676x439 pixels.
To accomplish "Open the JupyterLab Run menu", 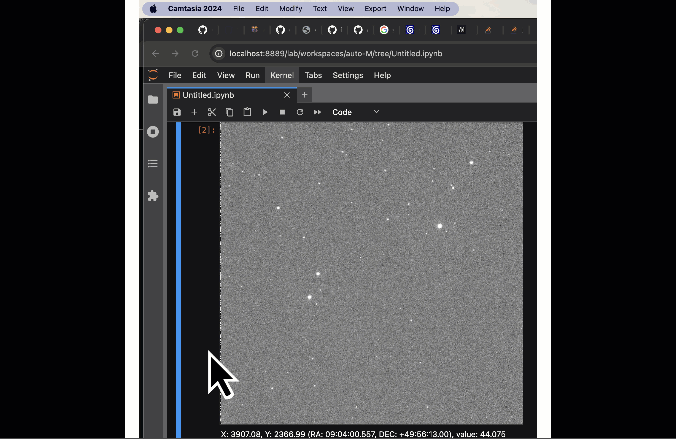I will pyautogui.click(x=252, y=75).
